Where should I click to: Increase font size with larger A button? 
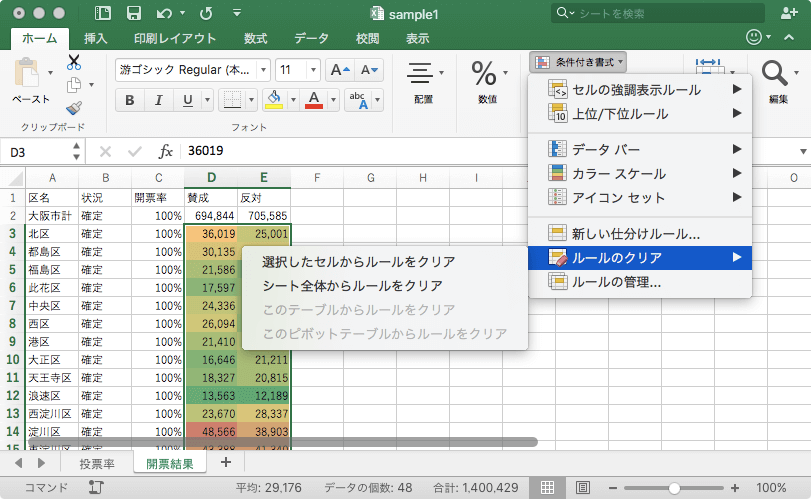click(340, 70)
